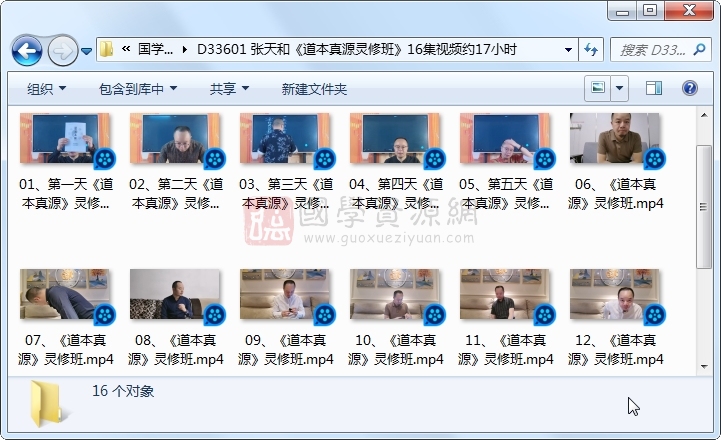
Task: Toggle the preview pane button
Action: (653, 88)
